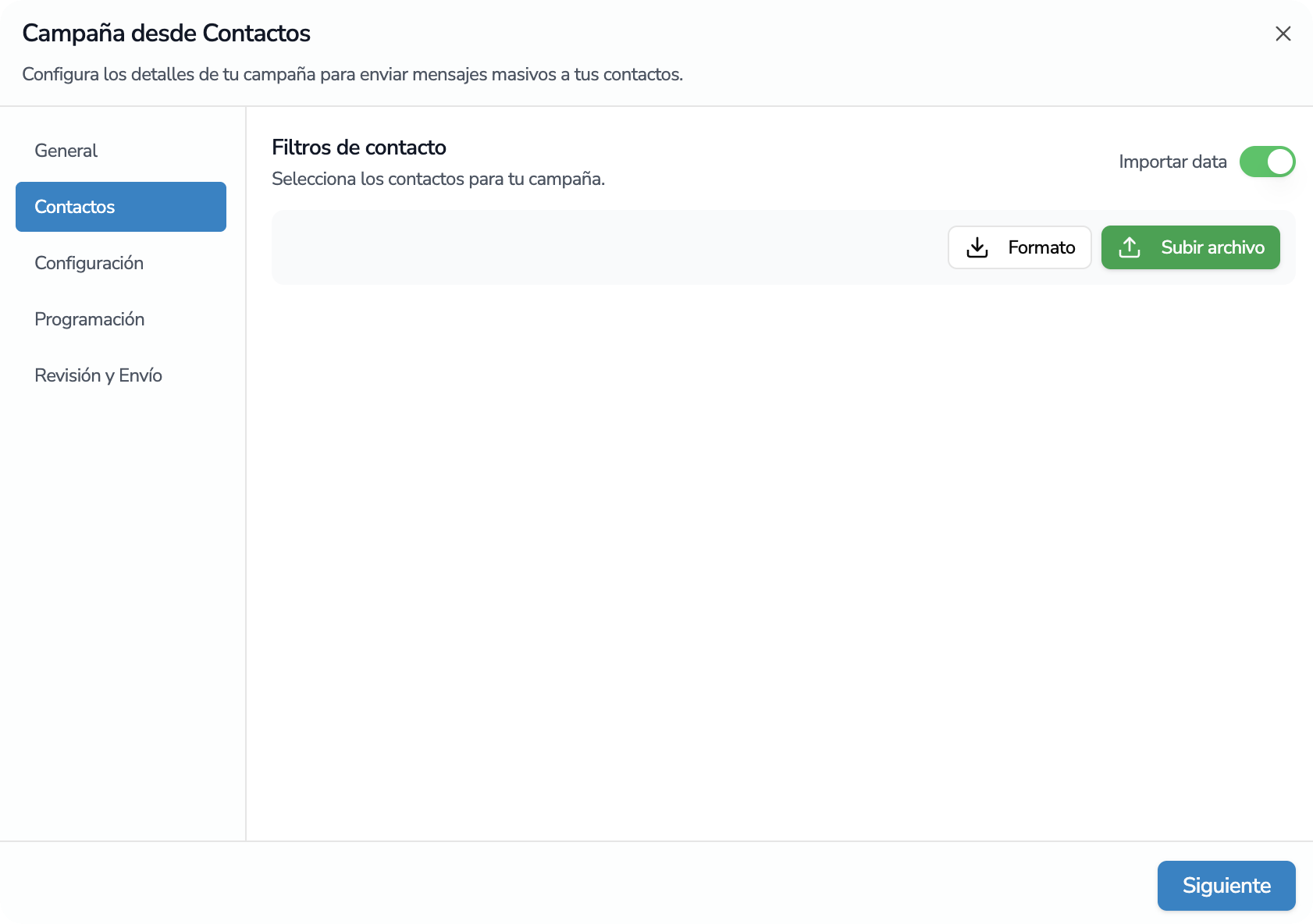The height and width of the screenshot is (924, 1313).
Task: Click the Filtros de contacto heading
Action: point(359,147)
